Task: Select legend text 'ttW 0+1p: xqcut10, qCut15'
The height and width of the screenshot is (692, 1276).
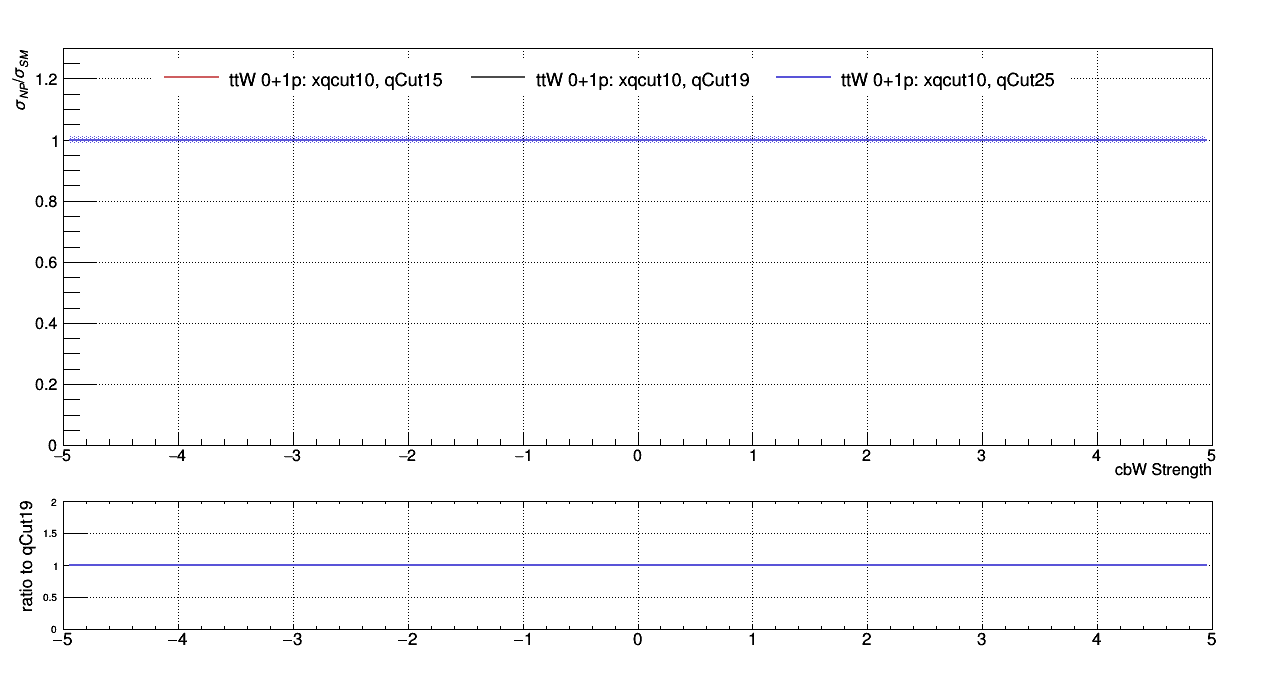Action: point(337,79)
